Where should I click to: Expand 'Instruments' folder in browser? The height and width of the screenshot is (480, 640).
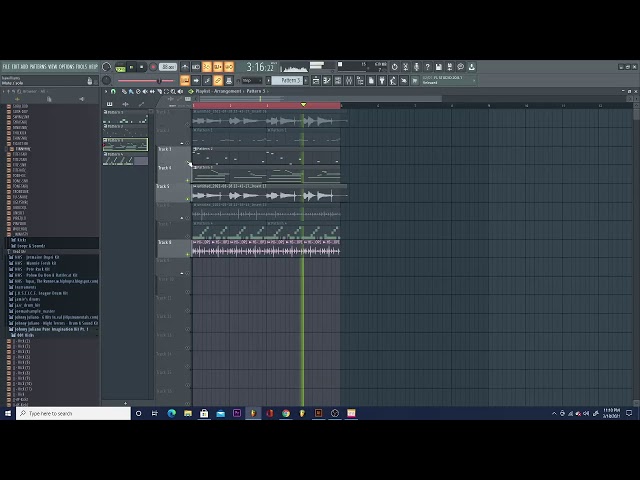click(23, 287)
